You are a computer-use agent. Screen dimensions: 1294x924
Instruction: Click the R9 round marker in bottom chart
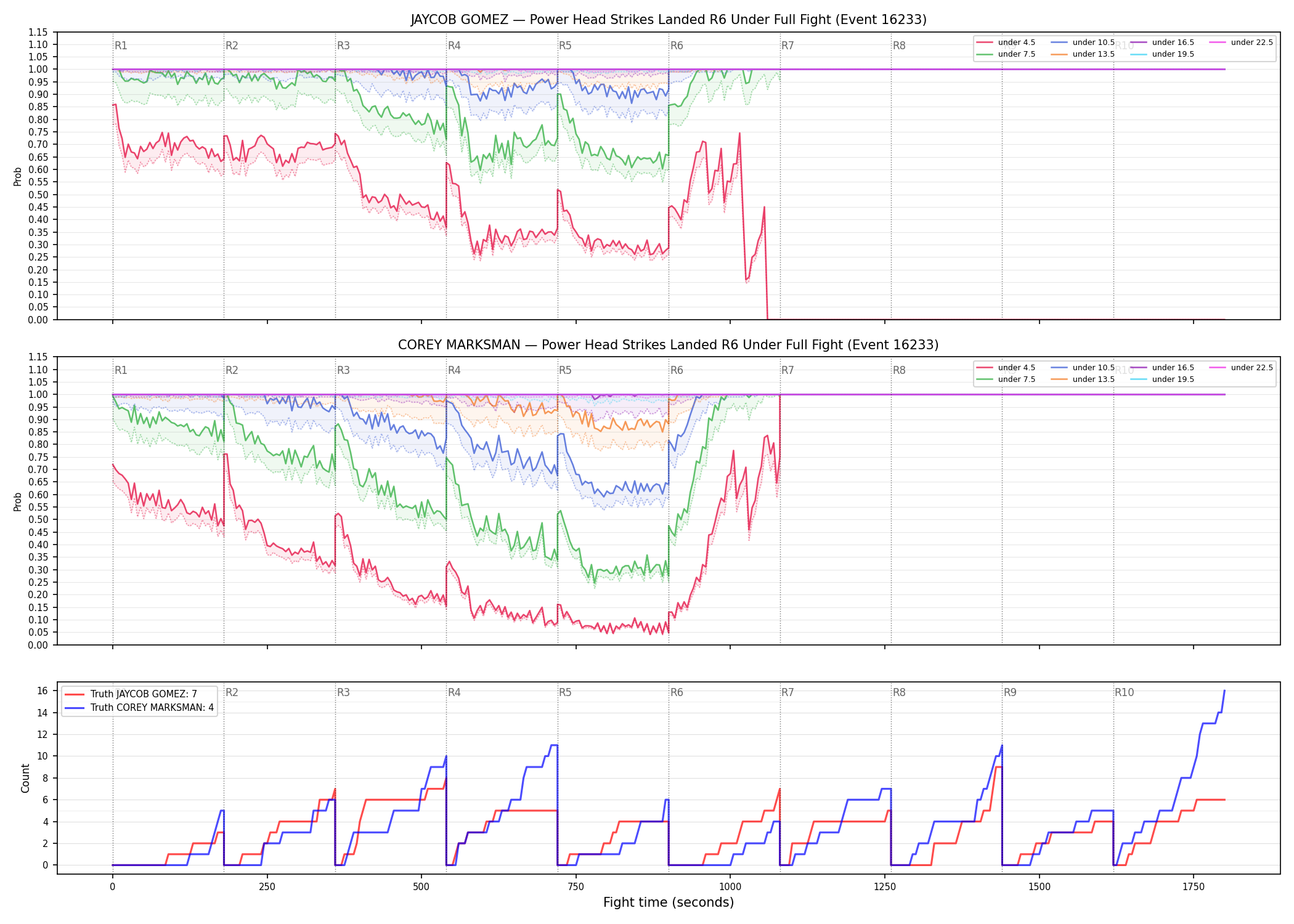click(1010, 692)
